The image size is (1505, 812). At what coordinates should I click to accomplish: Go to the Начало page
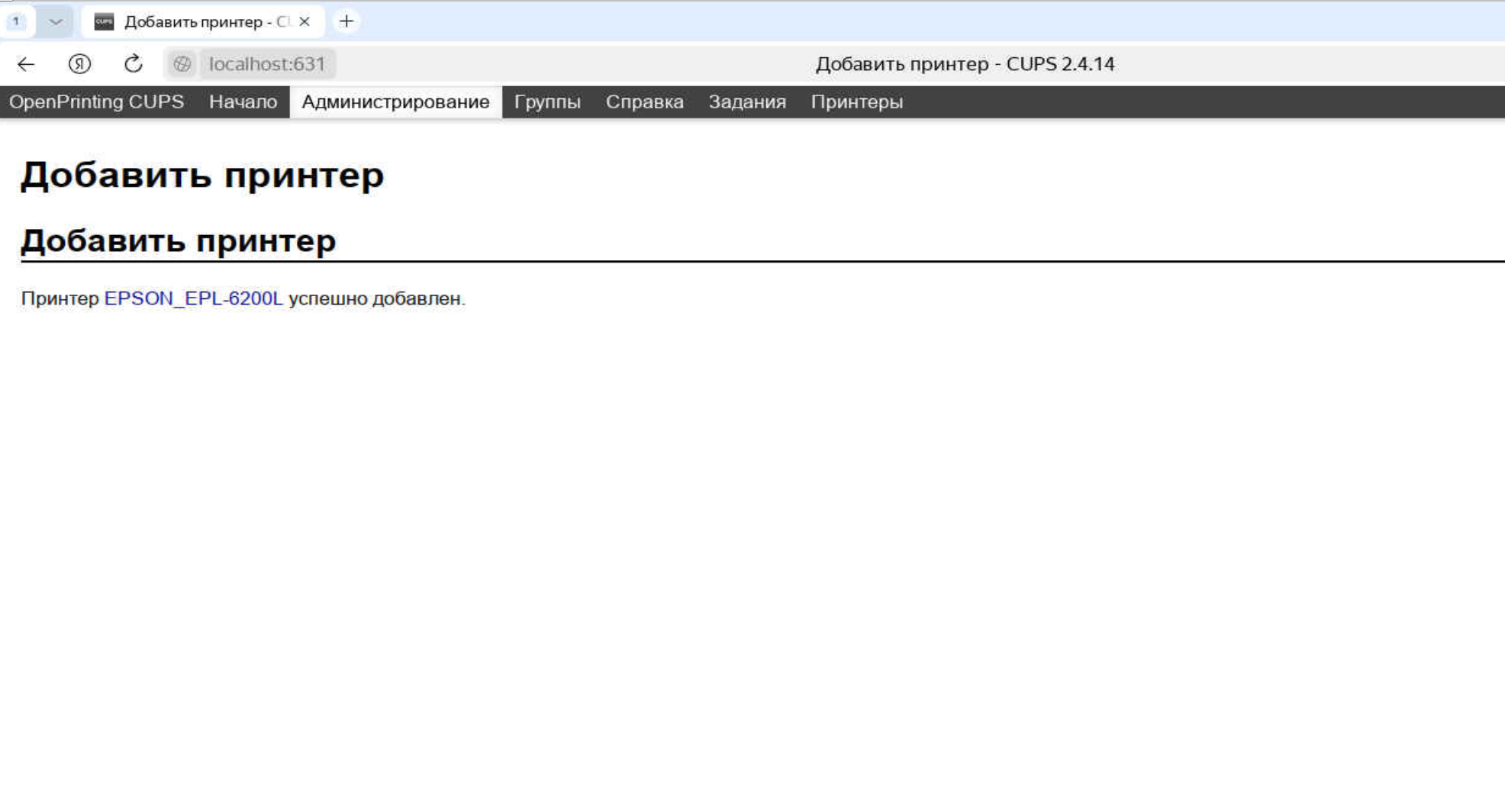click(x=243, y=102)
